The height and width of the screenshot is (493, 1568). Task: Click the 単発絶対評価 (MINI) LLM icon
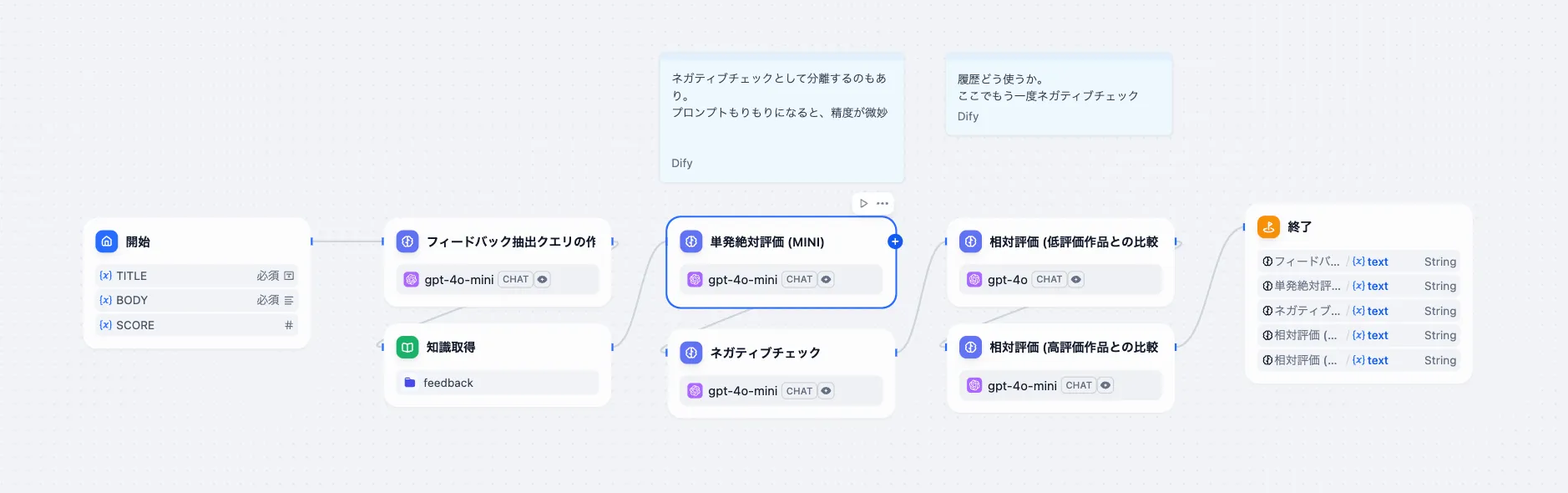pos(691,241)
